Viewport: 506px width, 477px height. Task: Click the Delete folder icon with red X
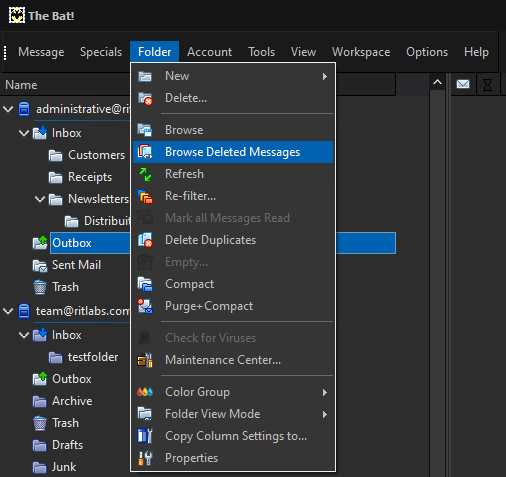point(145,98)
